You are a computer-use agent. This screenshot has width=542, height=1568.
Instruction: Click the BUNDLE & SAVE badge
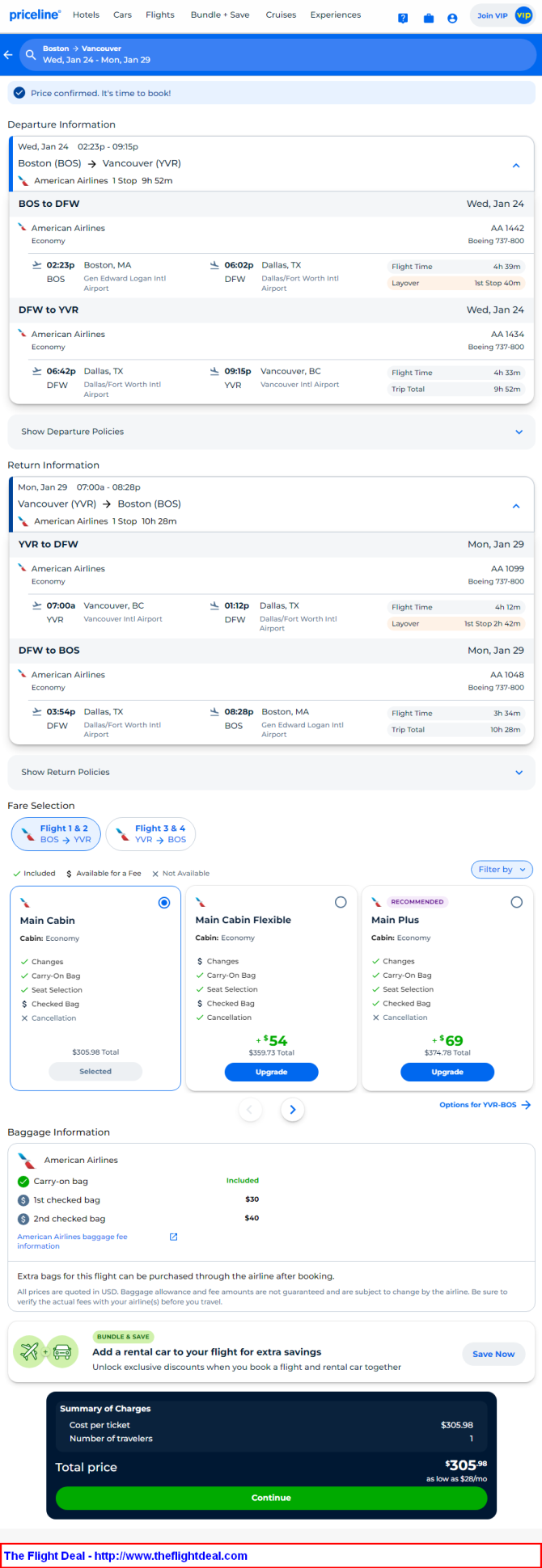click(x=123, y=1337)
